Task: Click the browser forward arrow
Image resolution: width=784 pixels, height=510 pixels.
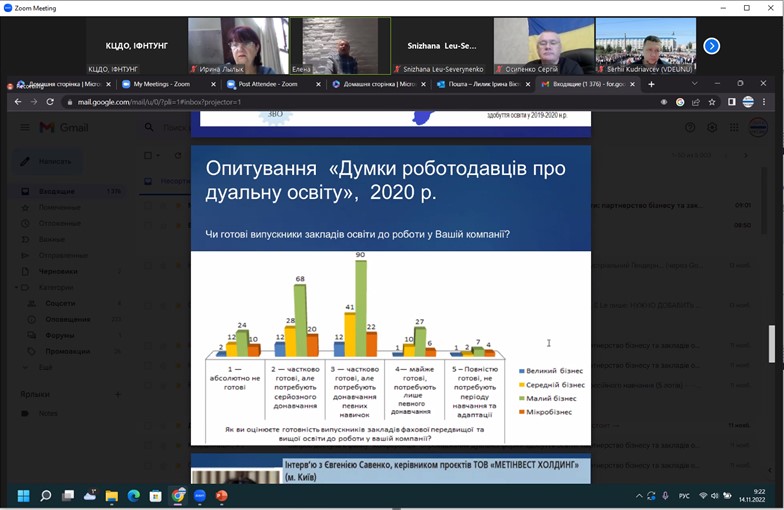Action: [34, 102]
